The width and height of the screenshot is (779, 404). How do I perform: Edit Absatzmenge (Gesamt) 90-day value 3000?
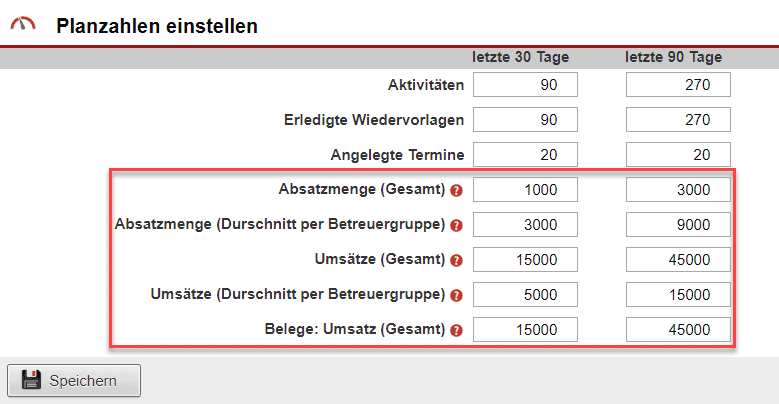point(678,190)
